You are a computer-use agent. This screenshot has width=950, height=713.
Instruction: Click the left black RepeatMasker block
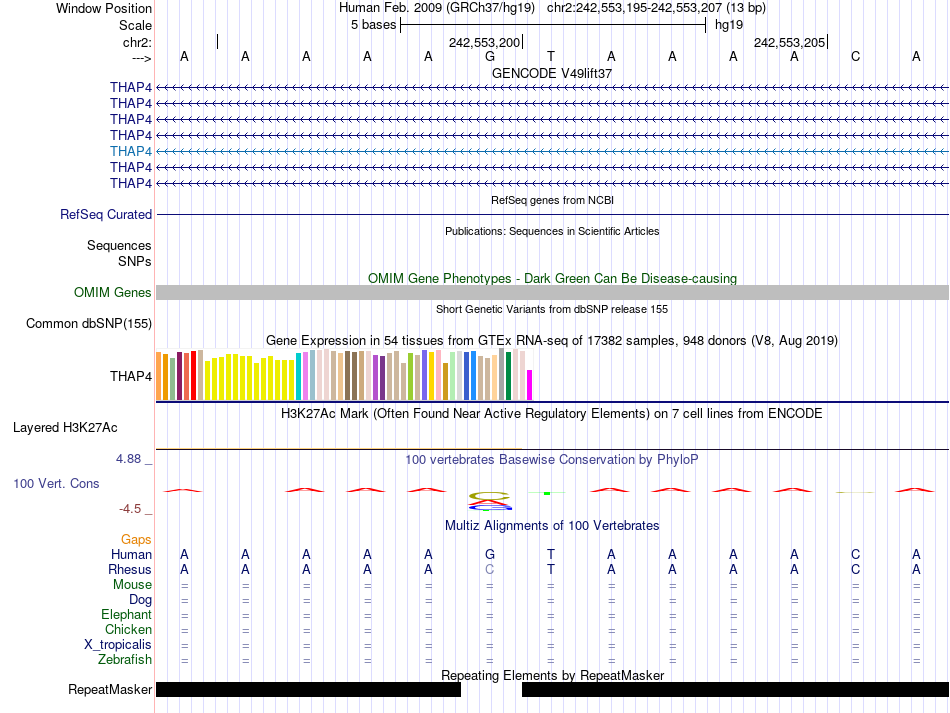click(x=308, y=689)
